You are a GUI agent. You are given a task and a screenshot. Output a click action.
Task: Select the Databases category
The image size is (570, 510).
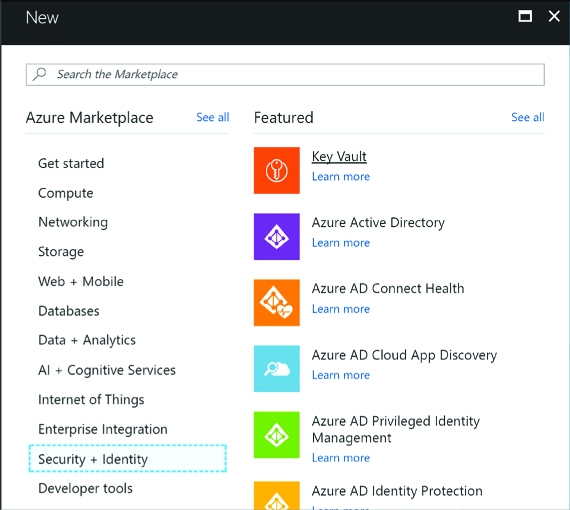tap(69, 311)
